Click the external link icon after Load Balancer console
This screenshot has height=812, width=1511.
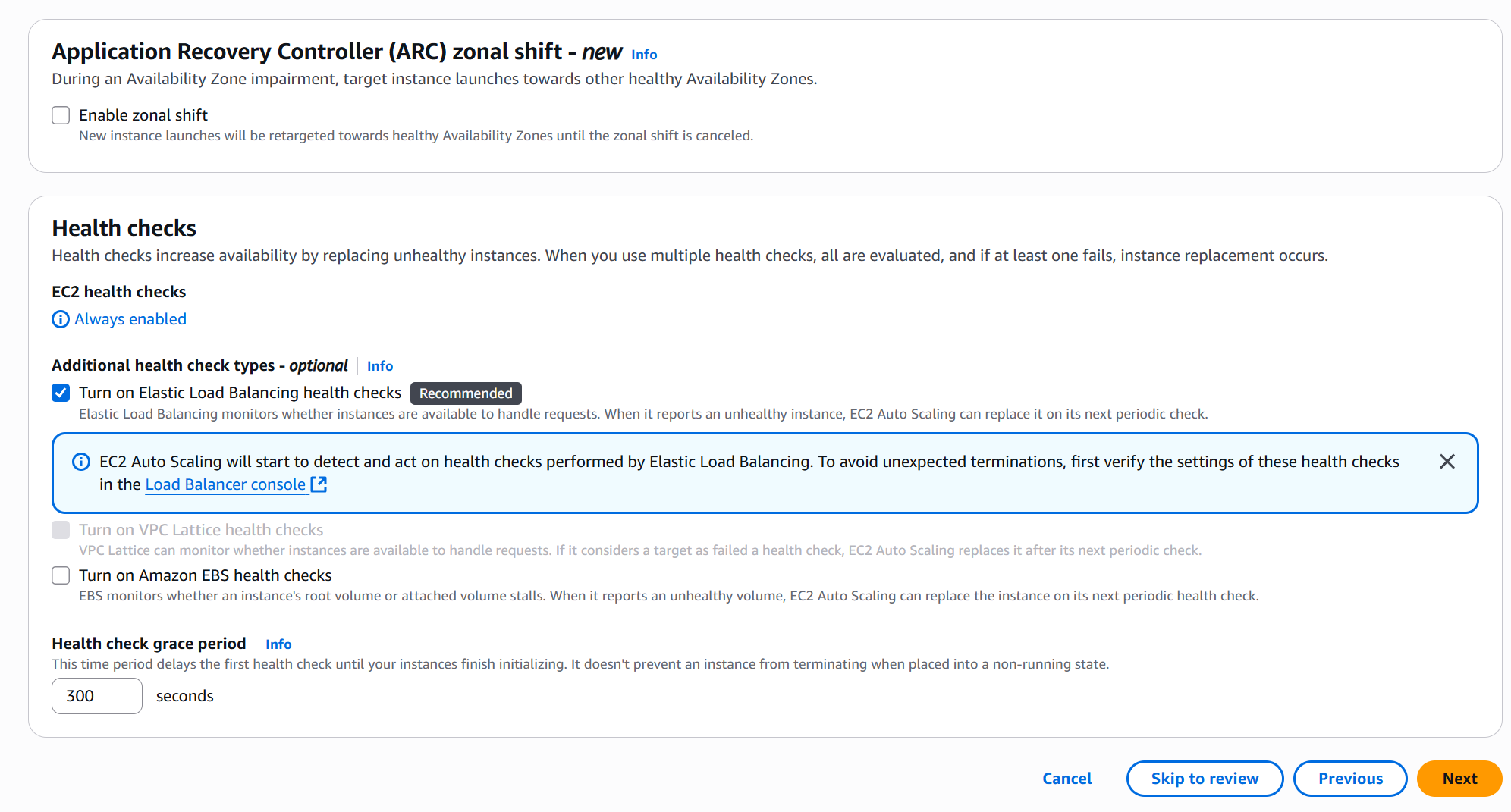tap(319, 484)
